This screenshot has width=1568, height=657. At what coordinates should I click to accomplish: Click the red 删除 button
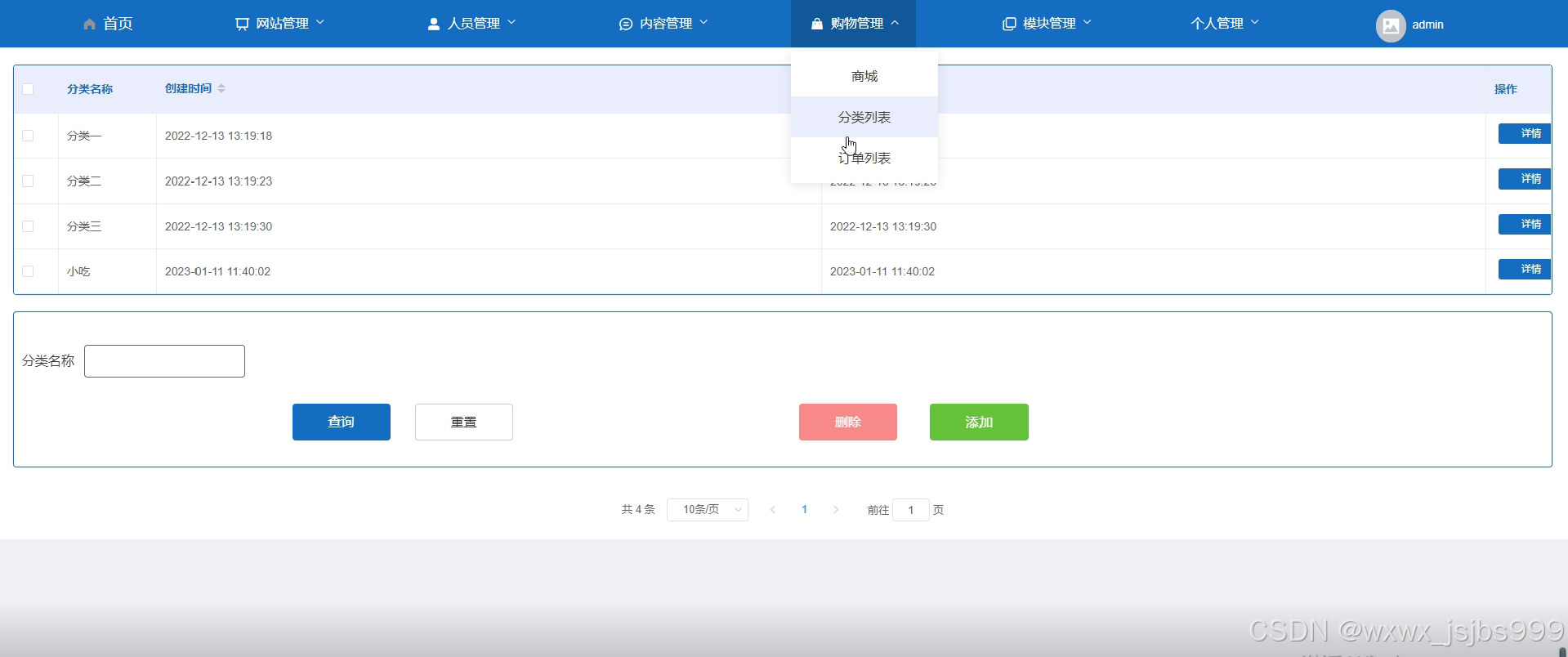click(x=848, y=422)
